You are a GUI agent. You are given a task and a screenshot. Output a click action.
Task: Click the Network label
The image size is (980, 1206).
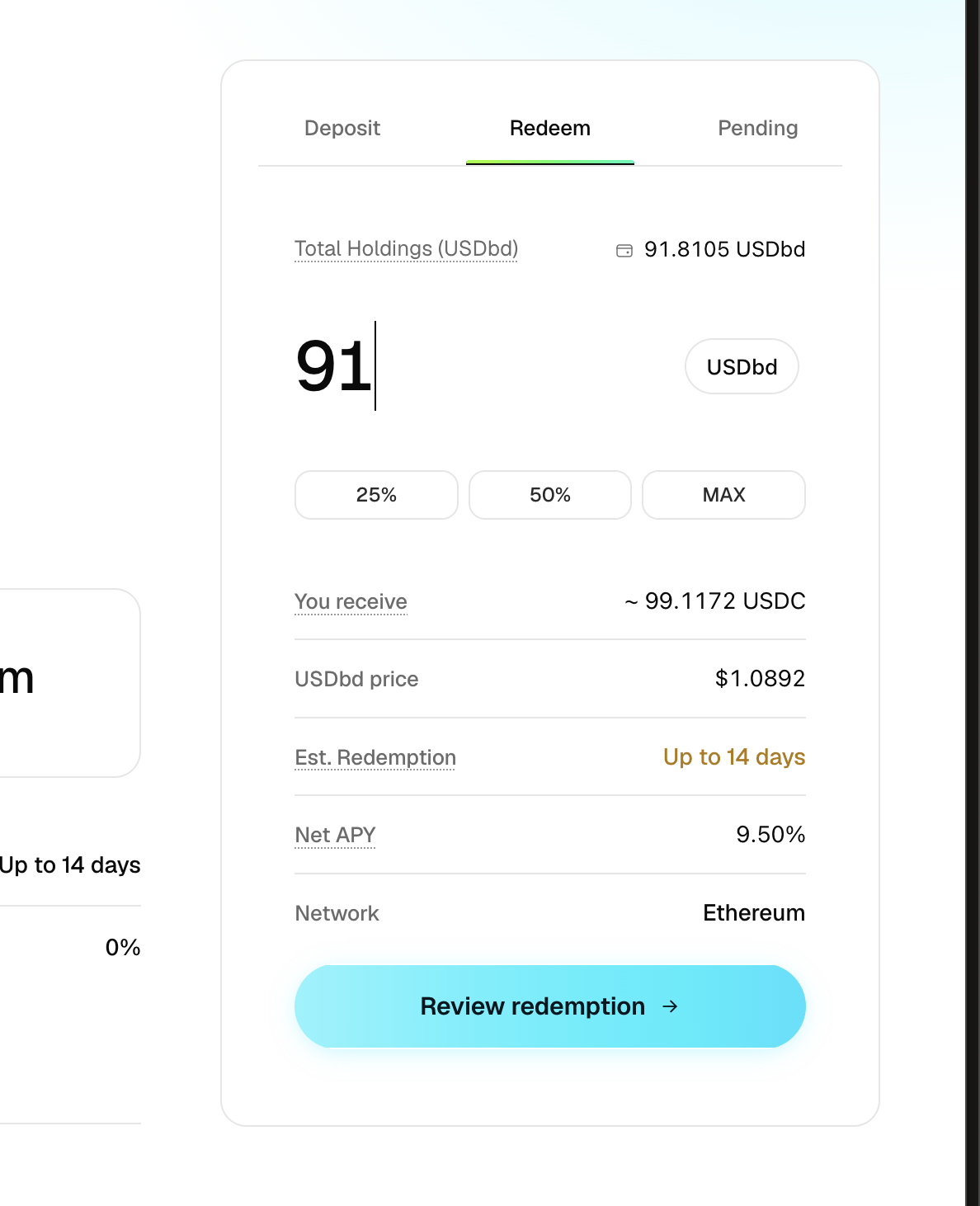click(337, 913)
